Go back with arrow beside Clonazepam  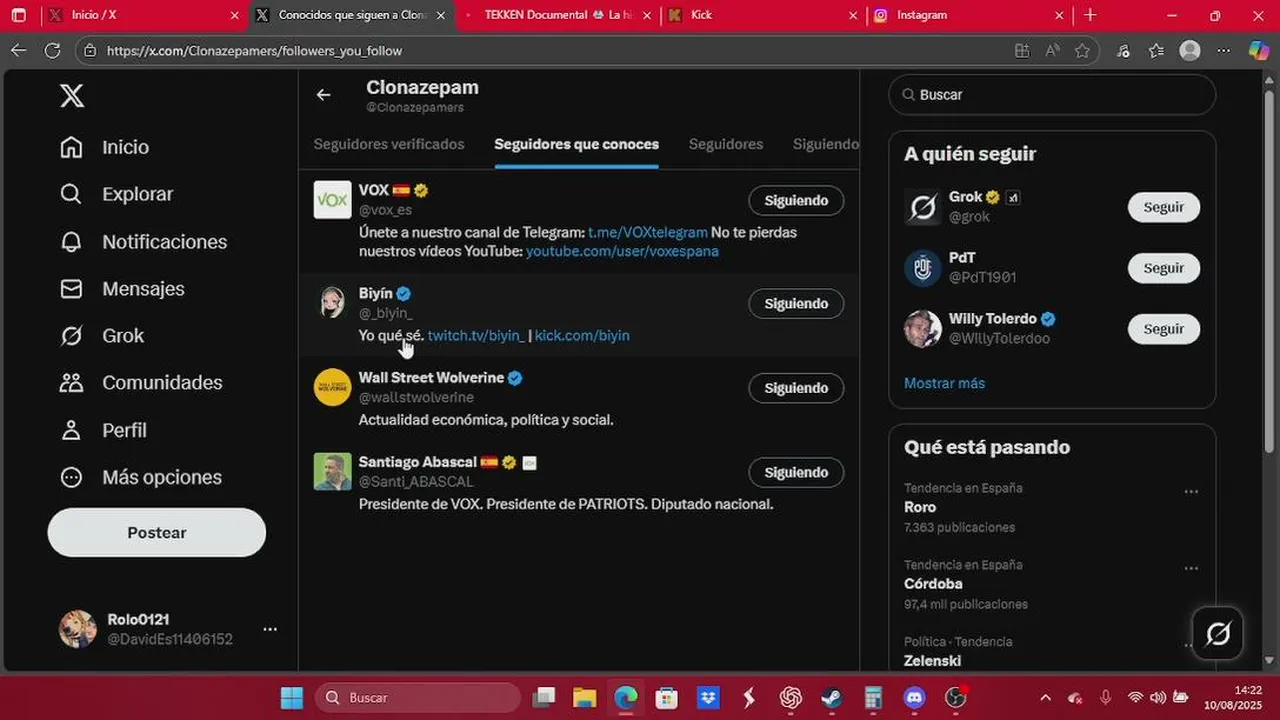(x=323, y=95)
